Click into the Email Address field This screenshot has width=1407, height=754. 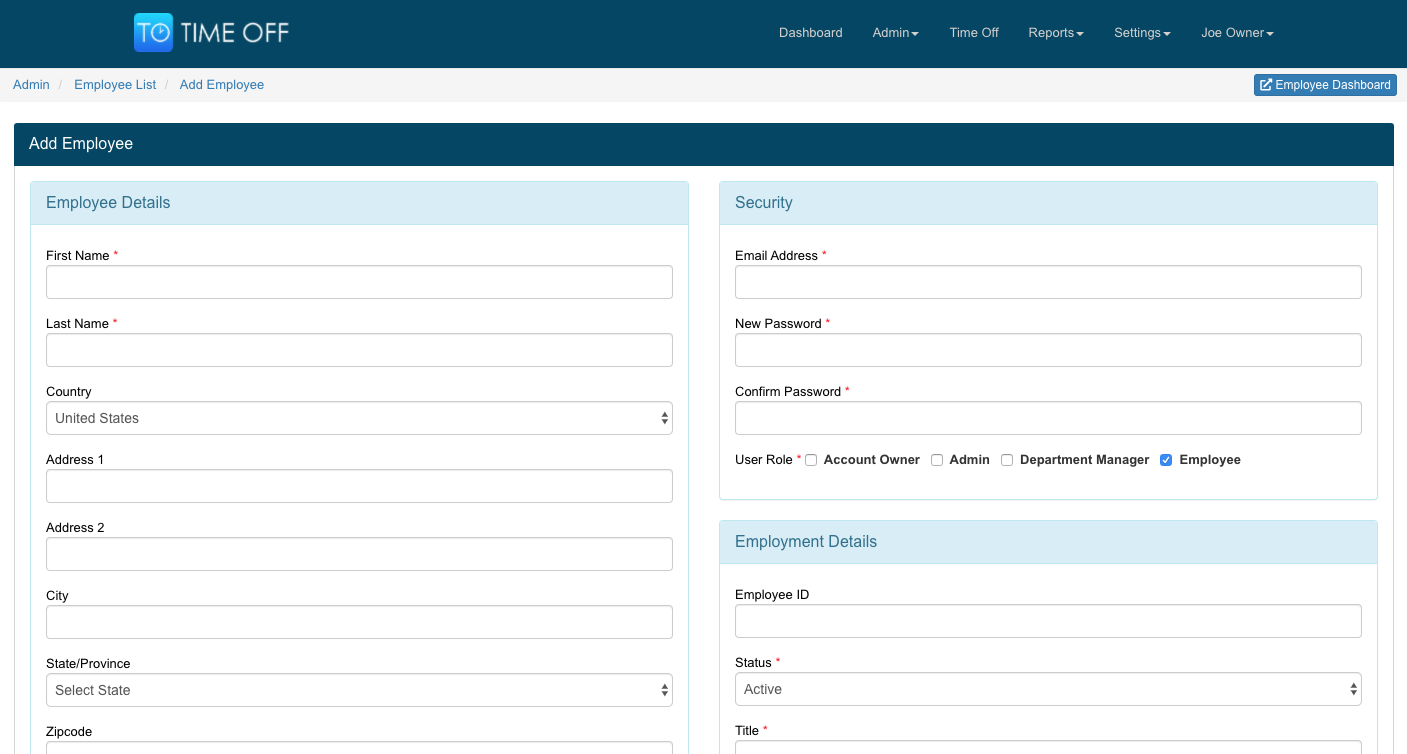1048,282
